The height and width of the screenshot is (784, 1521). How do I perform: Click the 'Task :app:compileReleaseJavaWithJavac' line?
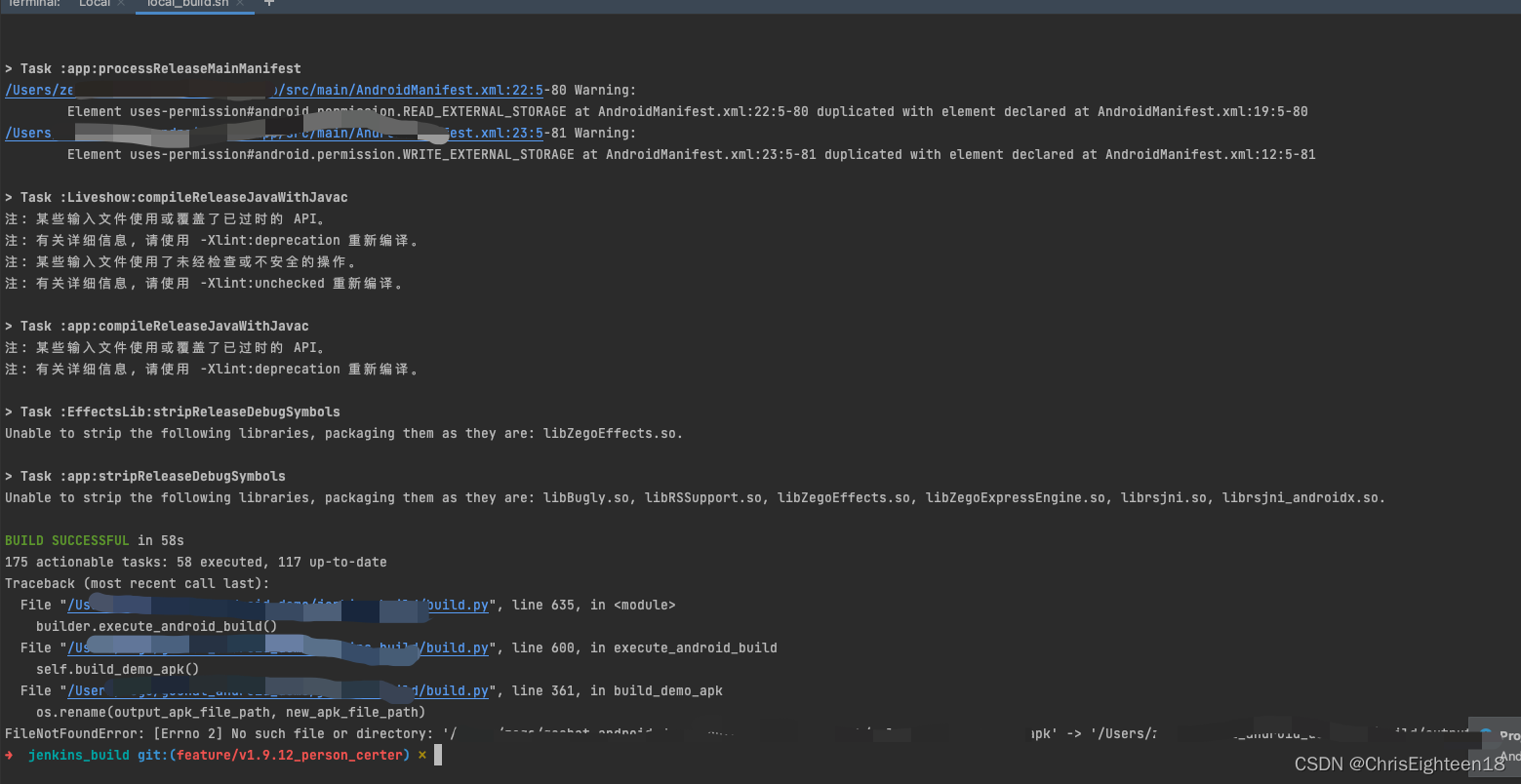(157, 326)
